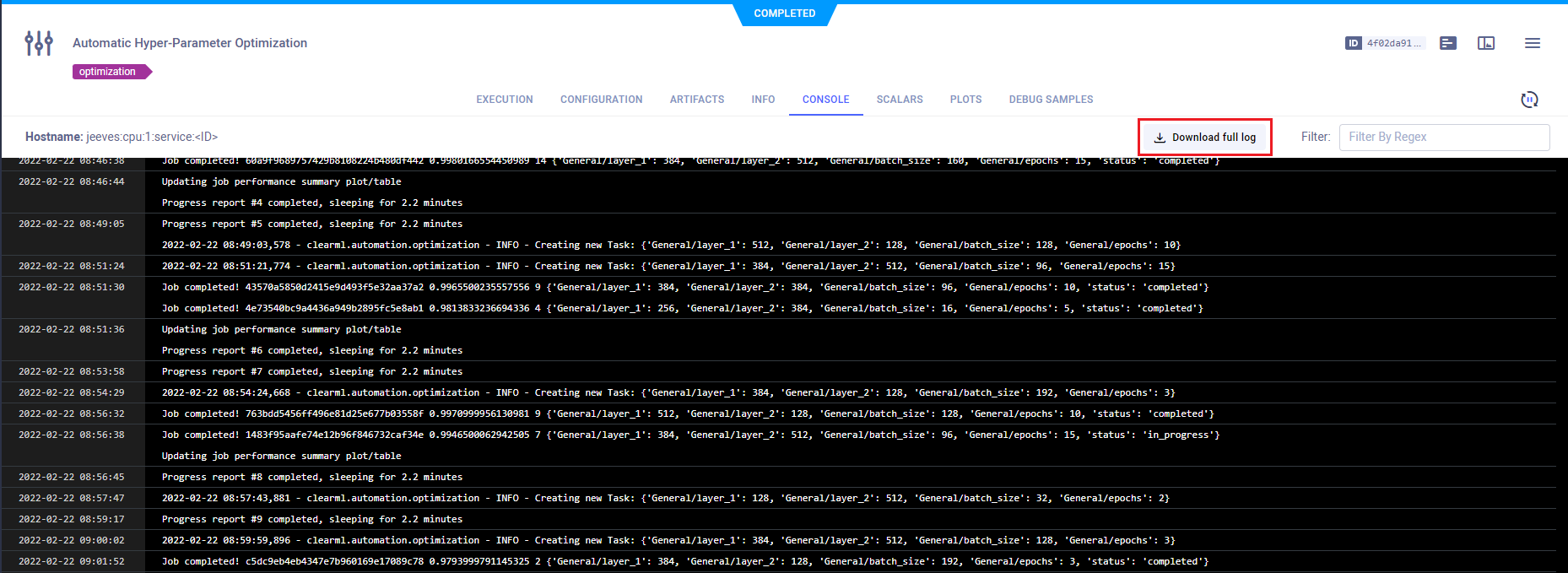Viewport: 1568px width, 573px height.
Task: Go to the INFO tab
Action: tap(763, 100)
